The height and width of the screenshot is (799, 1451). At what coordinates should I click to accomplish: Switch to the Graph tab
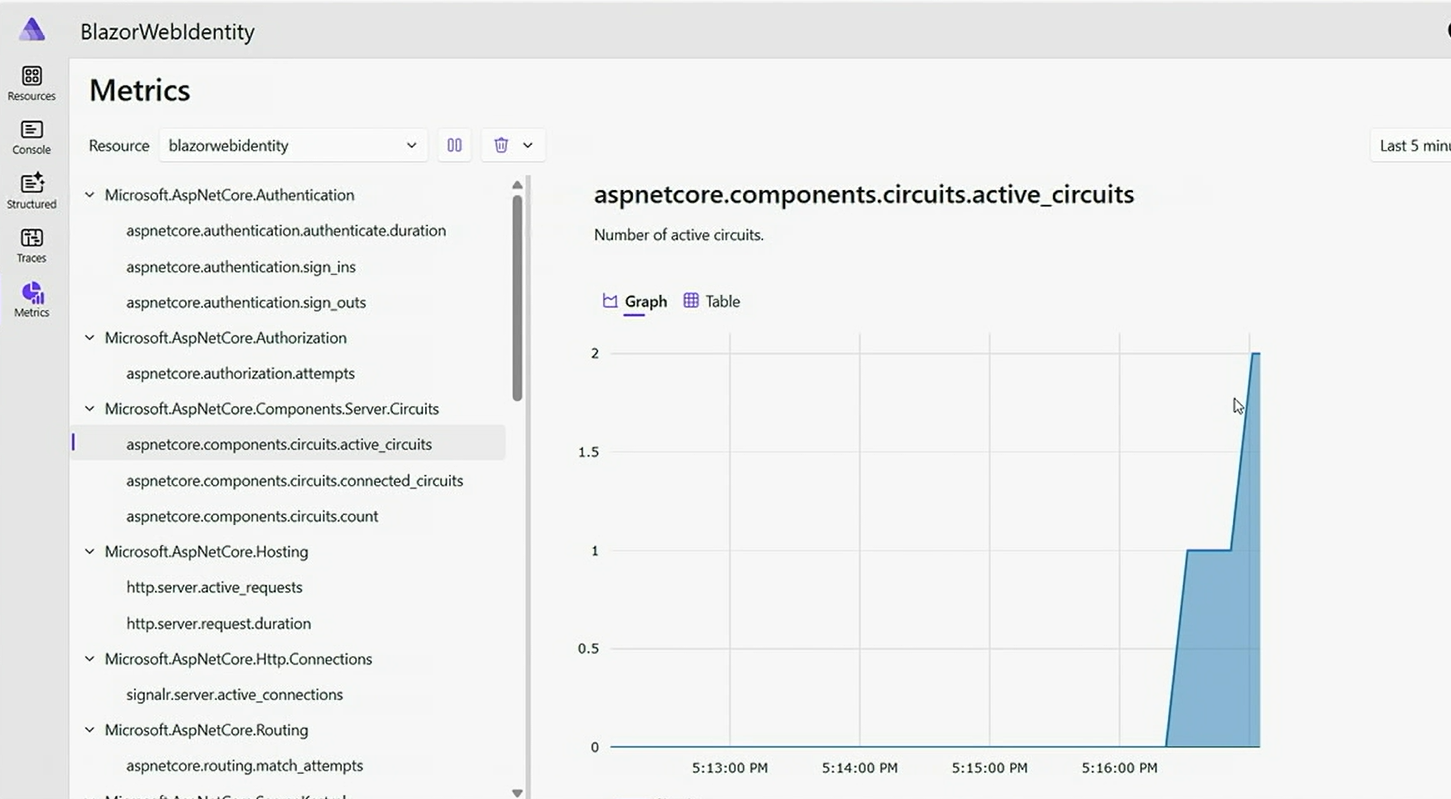coord(635,301)
